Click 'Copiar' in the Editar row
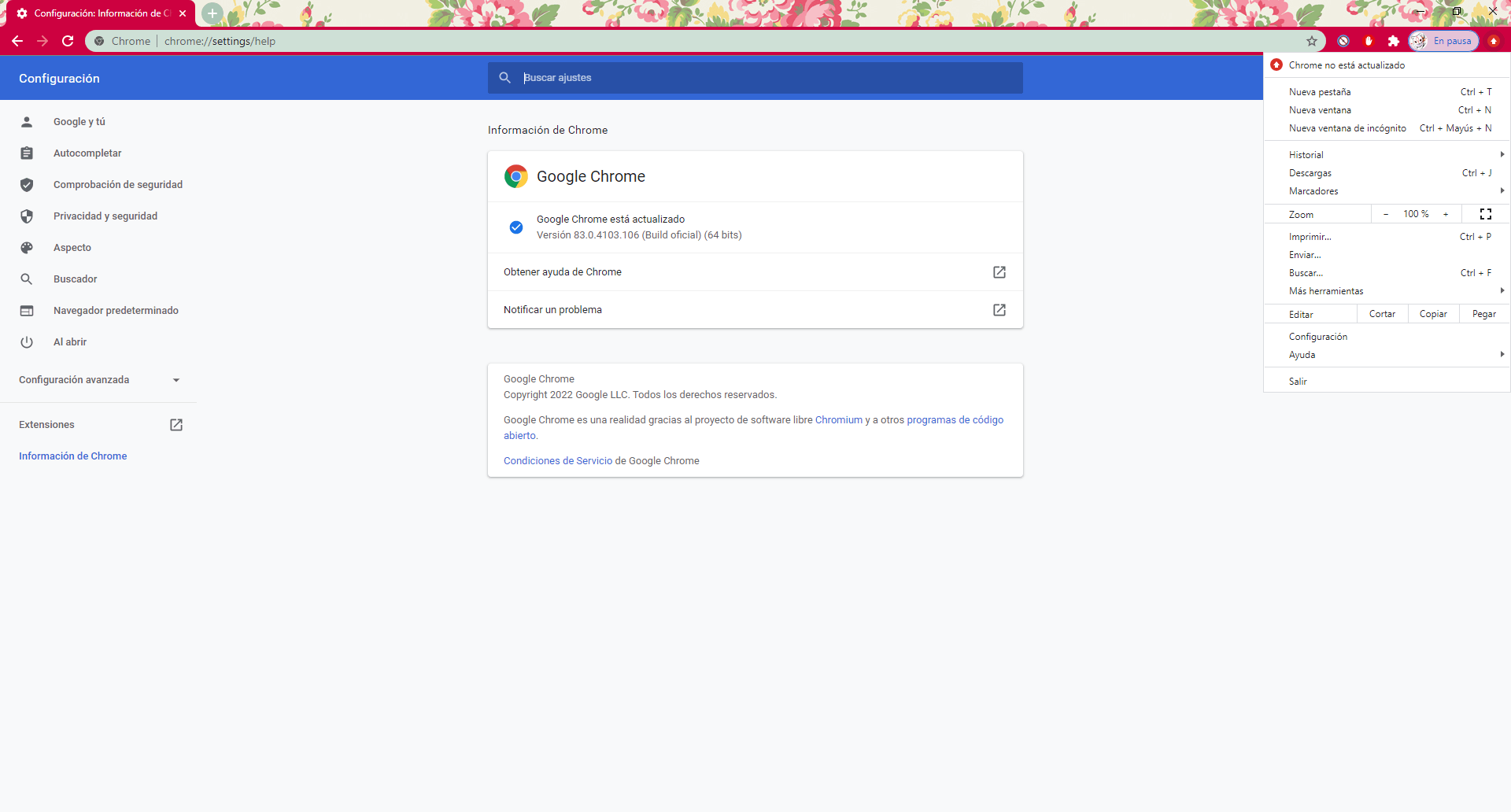Image resolution: width=1511 pixels, height=812 pixels. tap(1433, 314)
